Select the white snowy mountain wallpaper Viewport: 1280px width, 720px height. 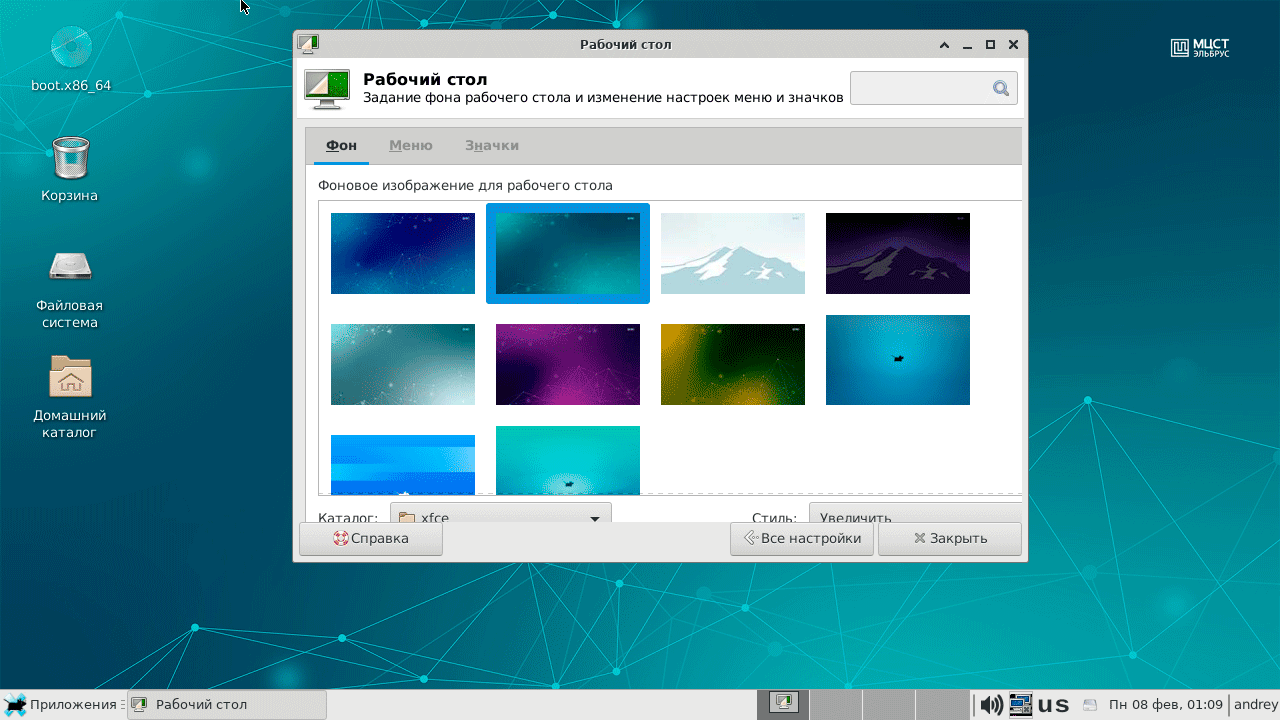[x=732, y=254]
